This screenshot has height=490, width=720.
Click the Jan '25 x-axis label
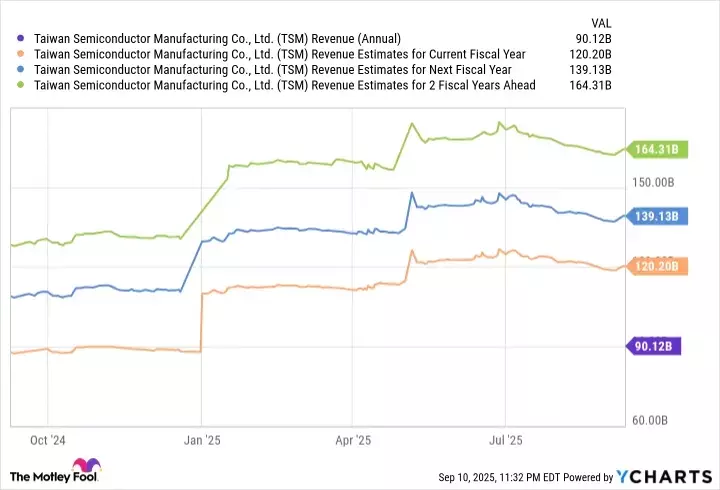click(x=202, y=439)
